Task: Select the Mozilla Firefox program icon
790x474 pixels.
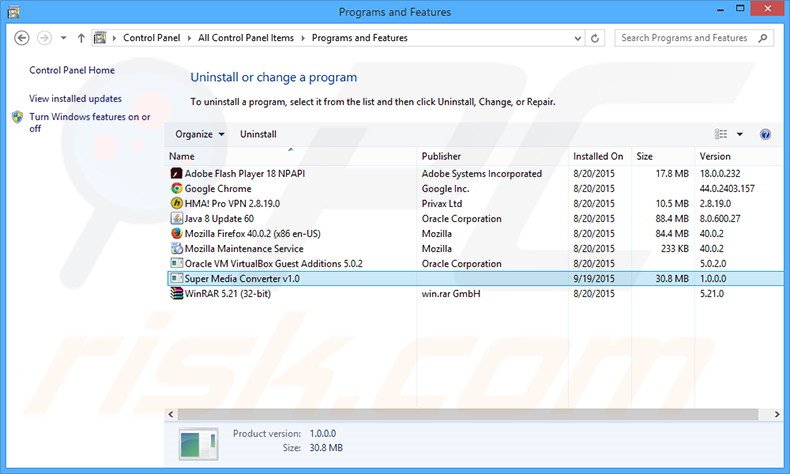Action: [x=176, y=233]
